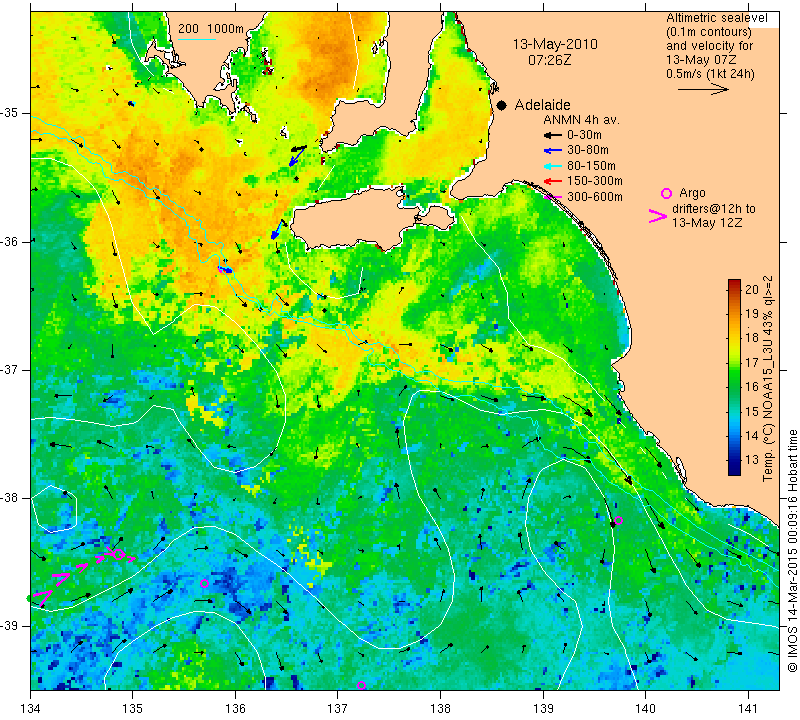Click the 17 label on the color scale

(752, 362)
